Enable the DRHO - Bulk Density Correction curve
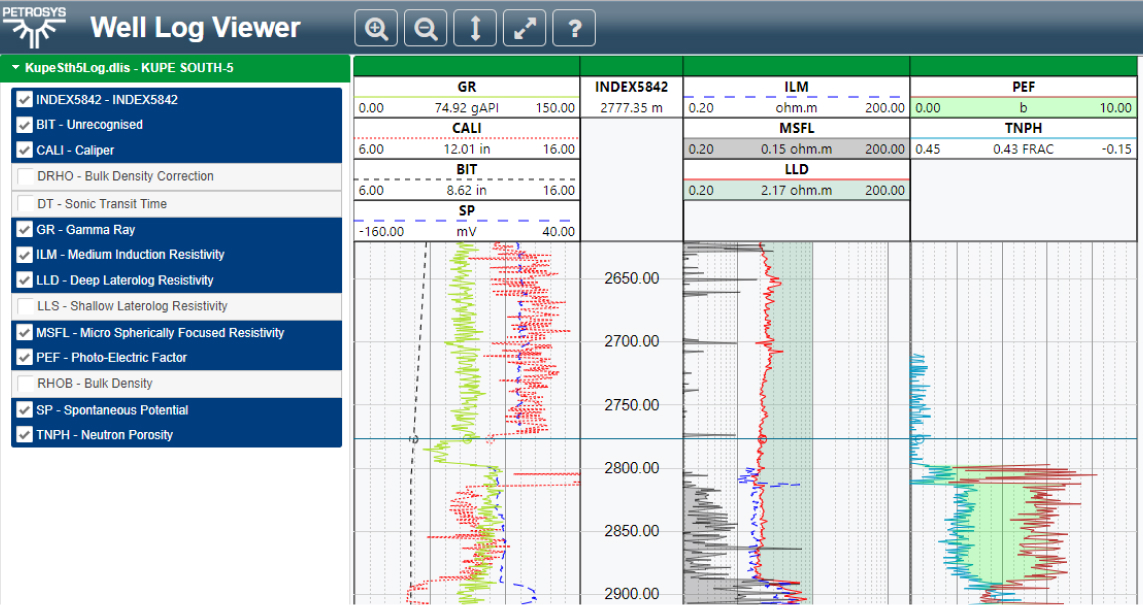 [x=25, y=176]
